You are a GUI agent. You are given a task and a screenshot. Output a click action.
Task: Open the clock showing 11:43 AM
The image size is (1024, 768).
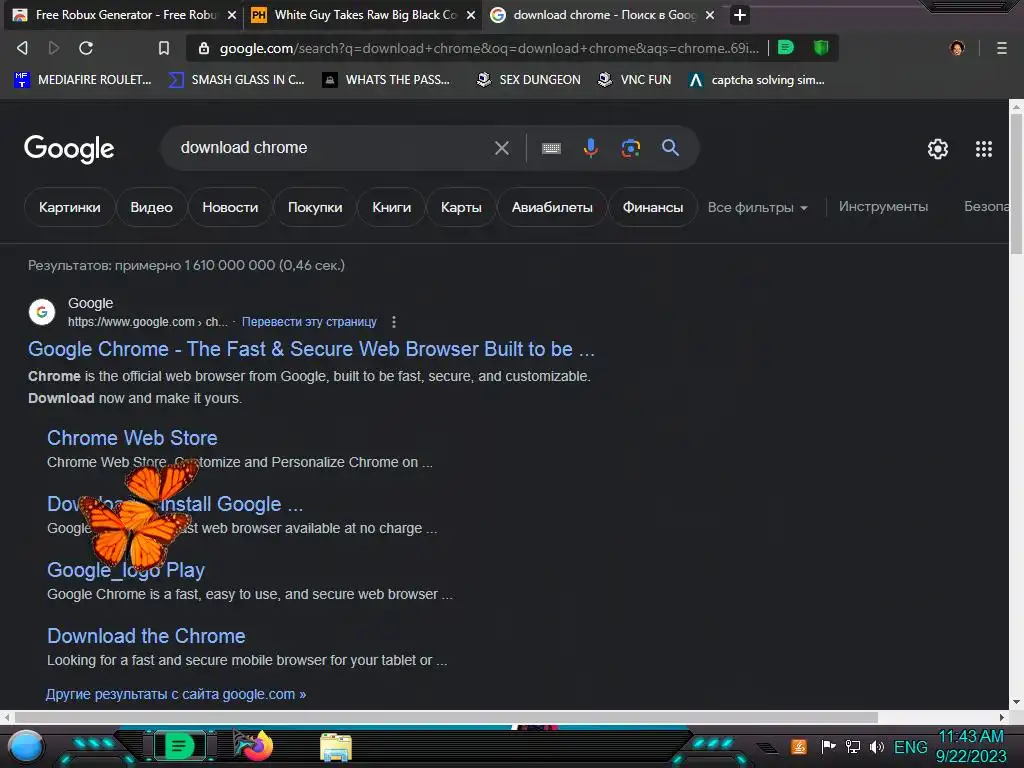tap(971, 746)
